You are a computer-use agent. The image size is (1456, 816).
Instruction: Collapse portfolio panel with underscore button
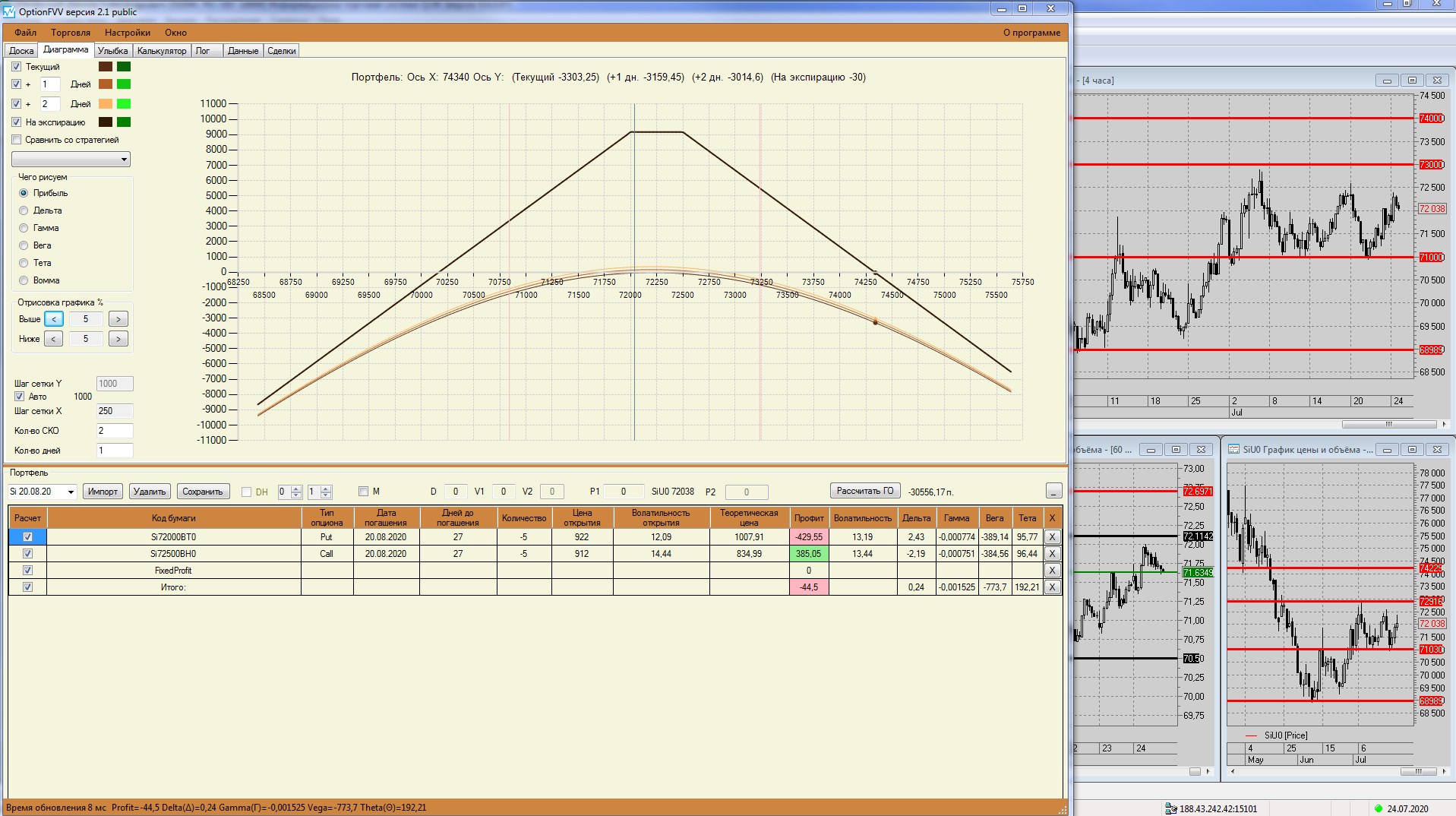[1053, 492]
